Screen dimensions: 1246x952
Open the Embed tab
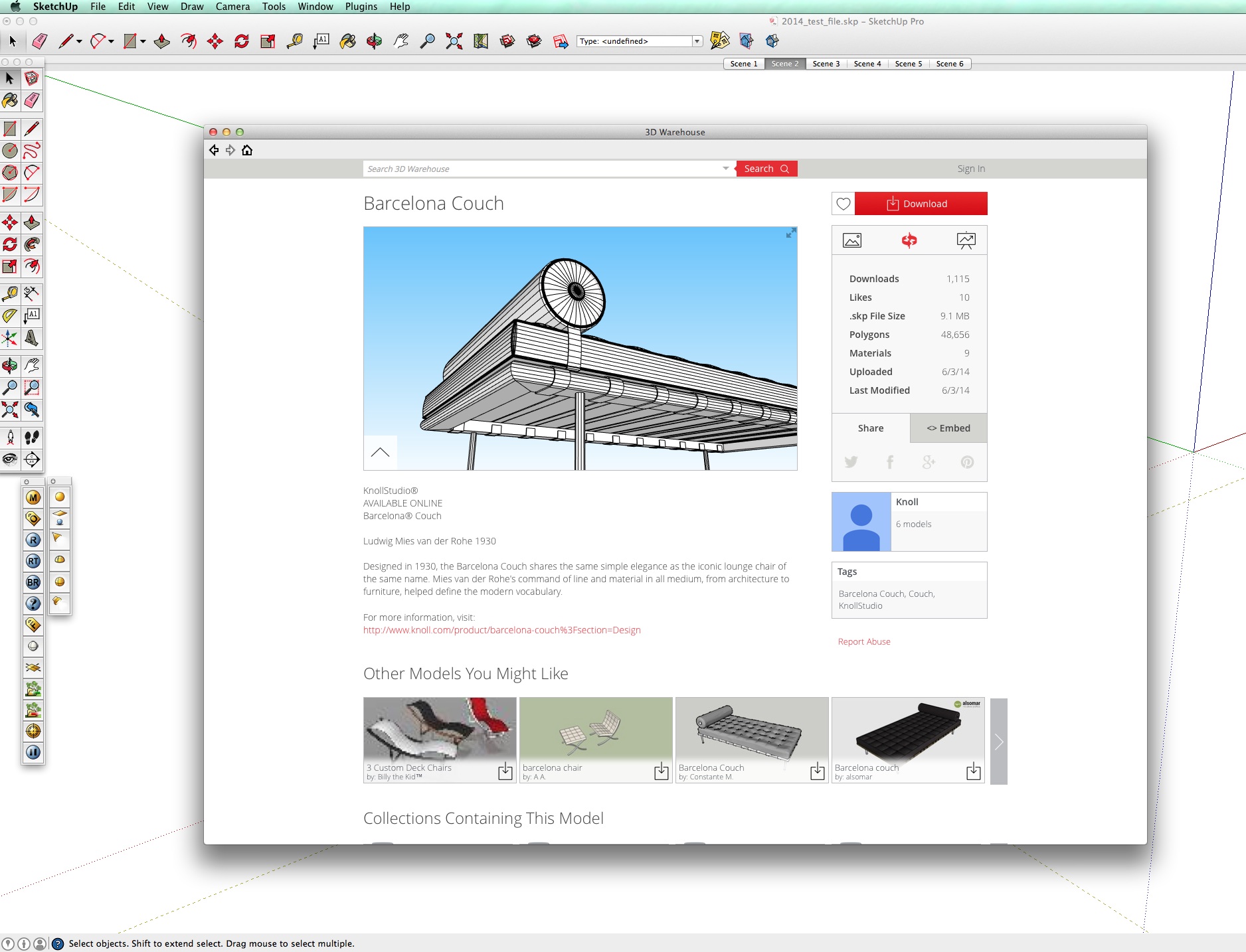point(948,428)
